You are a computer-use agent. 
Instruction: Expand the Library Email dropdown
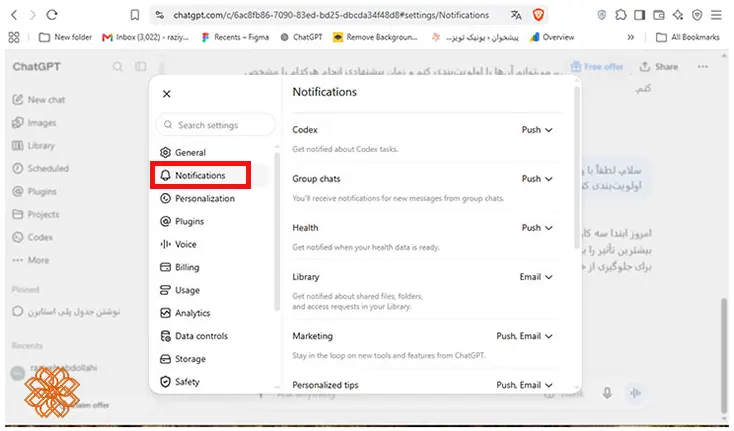pos(536,277)
